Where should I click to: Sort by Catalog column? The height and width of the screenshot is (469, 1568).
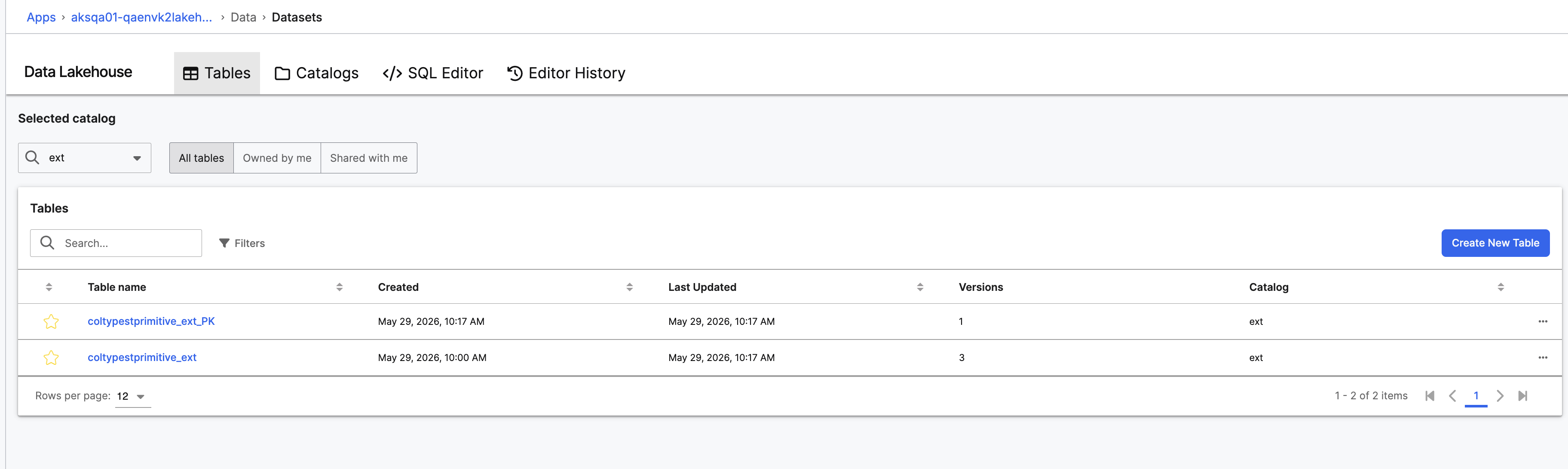1501,287
